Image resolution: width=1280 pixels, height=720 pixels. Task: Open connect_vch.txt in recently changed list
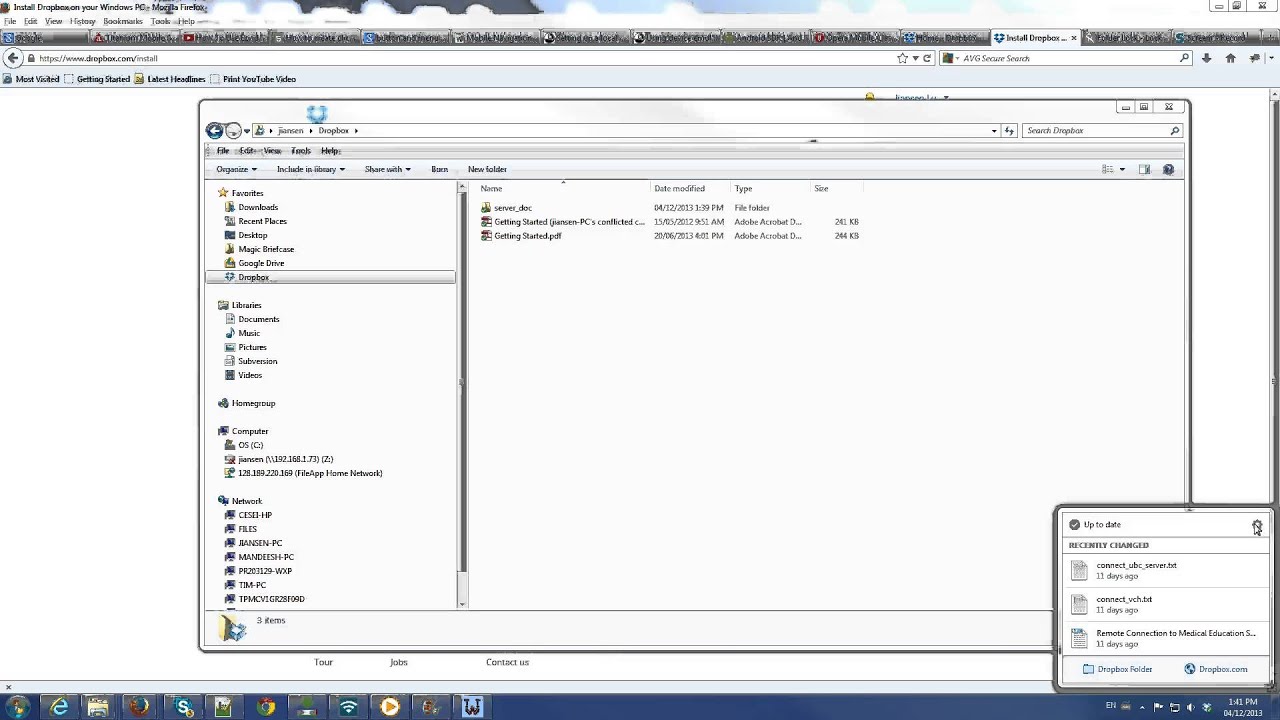(1164, 604)
